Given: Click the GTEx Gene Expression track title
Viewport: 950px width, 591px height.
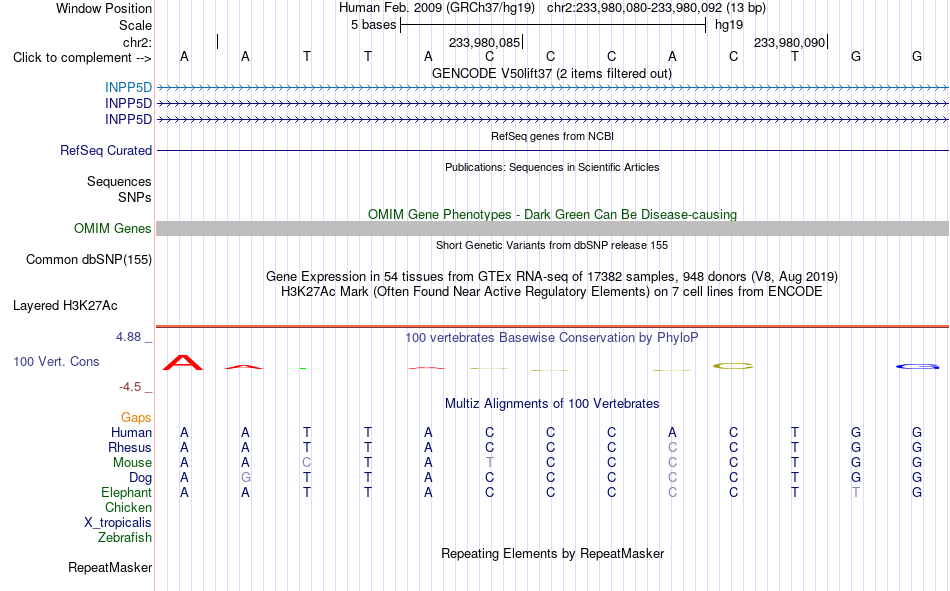Looking at the screenshot, I should point(552,276).
